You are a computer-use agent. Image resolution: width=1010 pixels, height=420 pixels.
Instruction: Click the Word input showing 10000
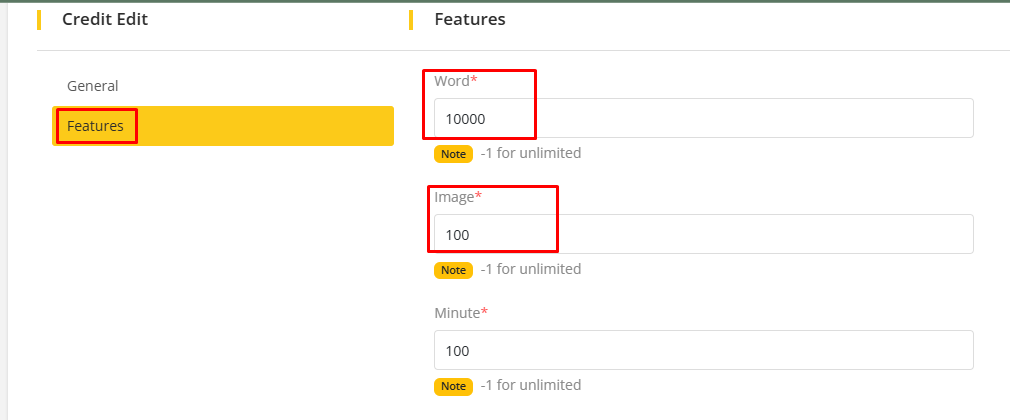(x=702, y=118)
